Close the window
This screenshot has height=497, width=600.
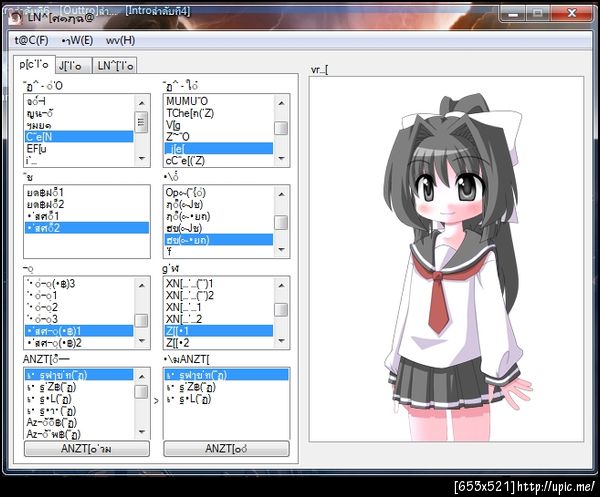572,14
